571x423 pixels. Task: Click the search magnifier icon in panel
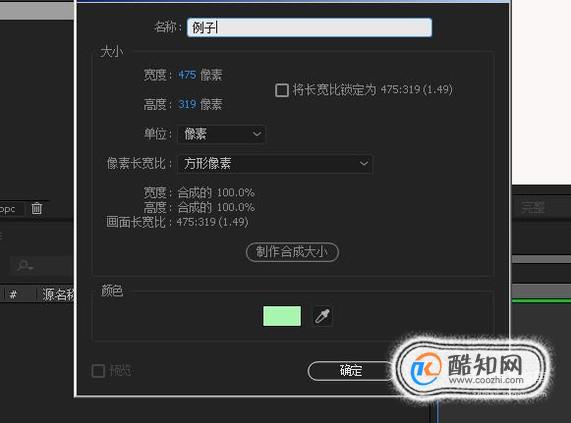coord(25,265)
